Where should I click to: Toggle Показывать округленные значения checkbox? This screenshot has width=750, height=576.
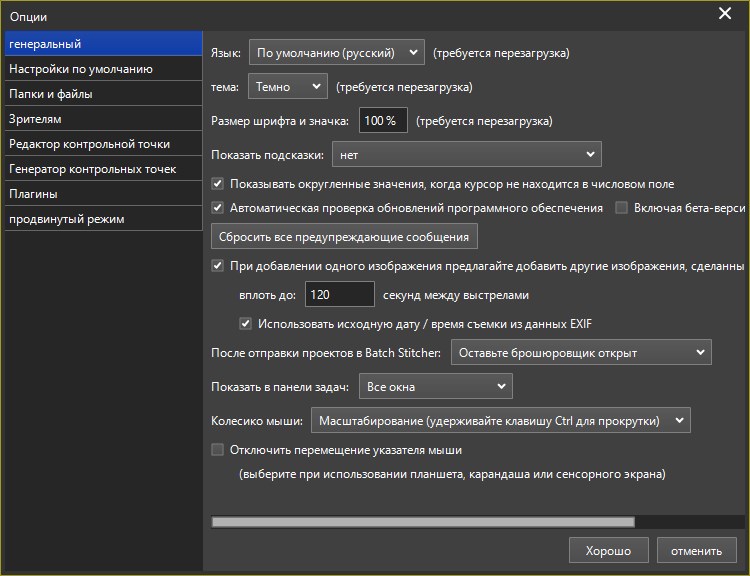click(218, 183)
